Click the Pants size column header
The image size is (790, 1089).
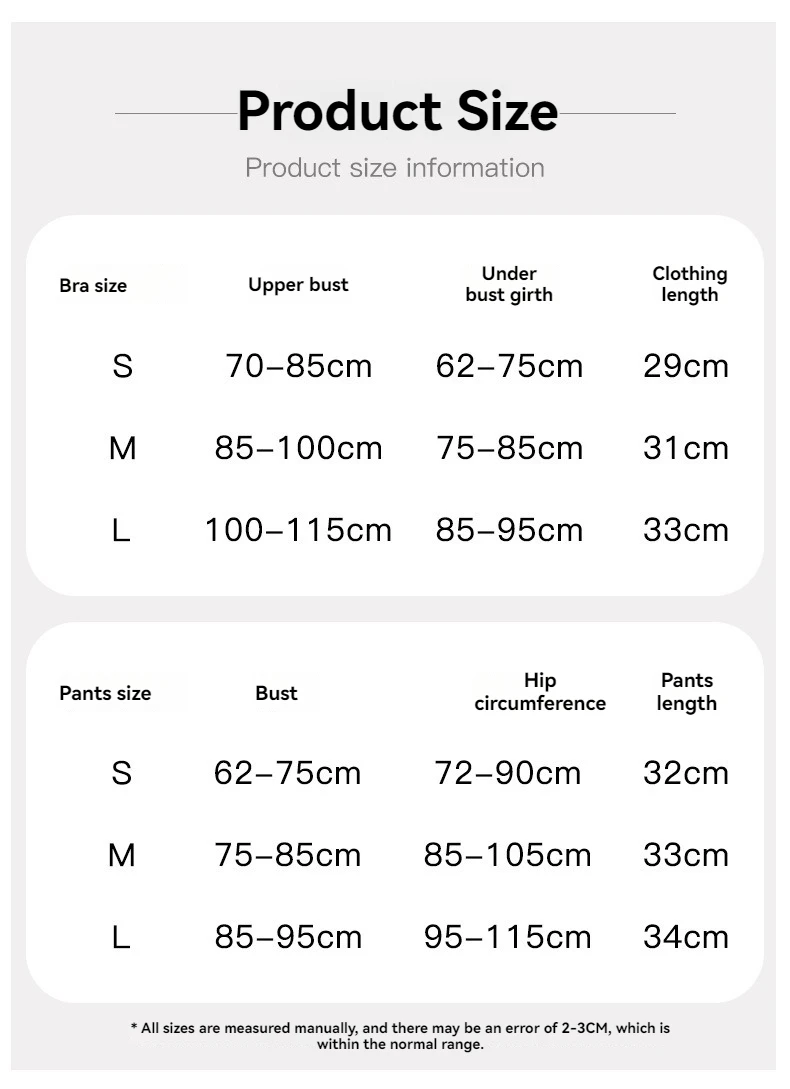point(105,693)
